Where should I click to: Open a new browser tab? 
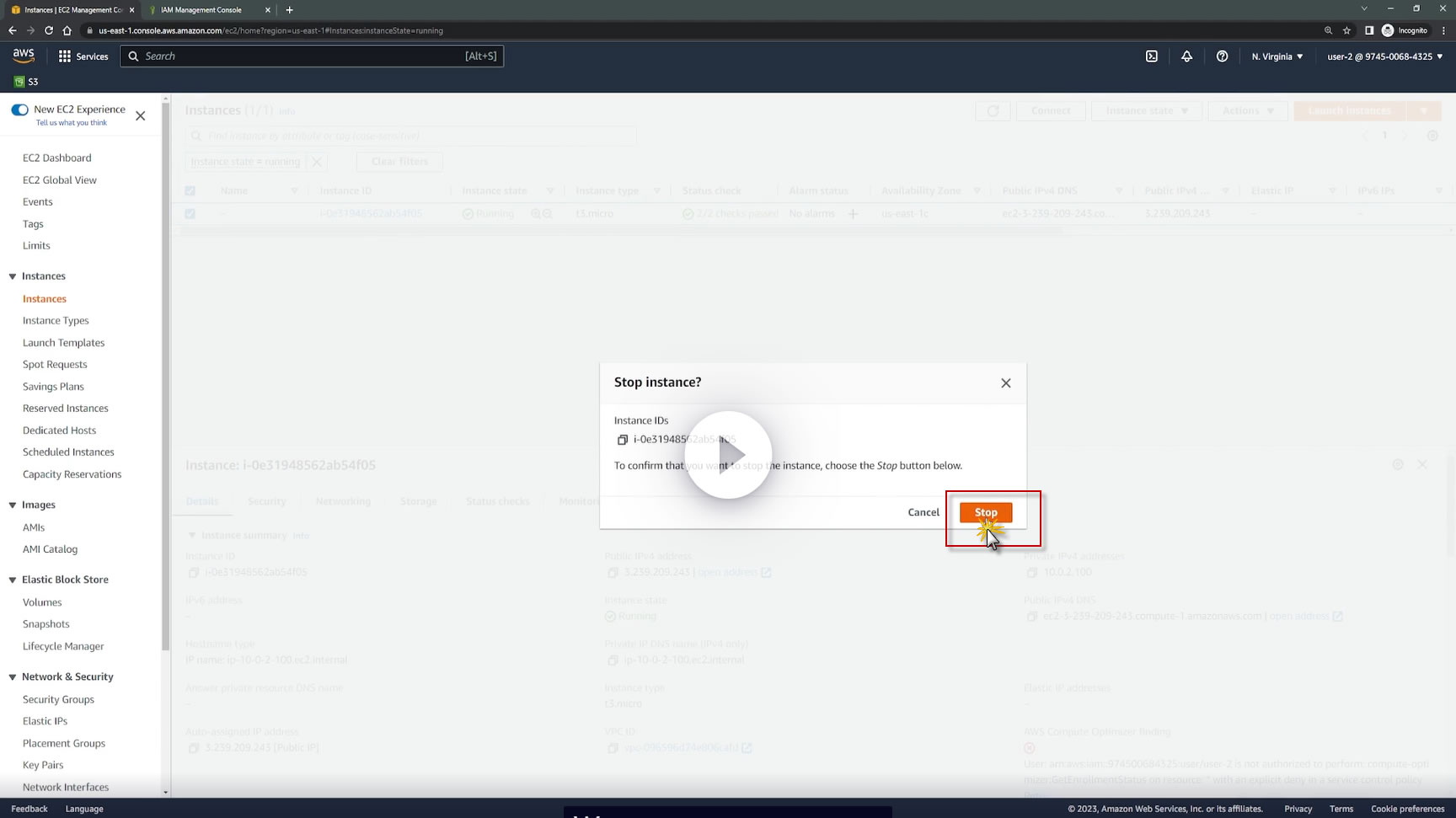289,10
